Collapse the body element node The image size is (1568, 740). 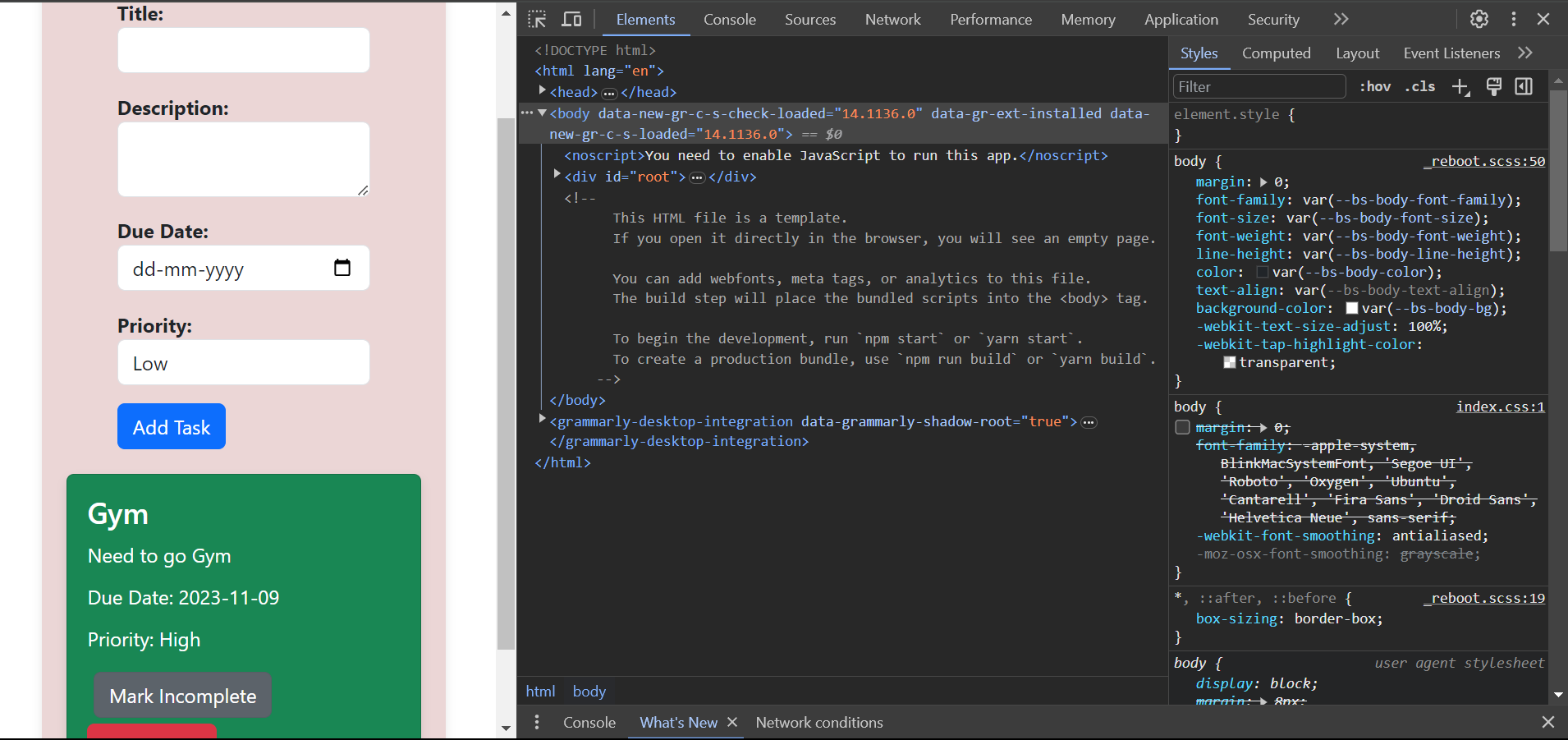[x=542, y=113]
